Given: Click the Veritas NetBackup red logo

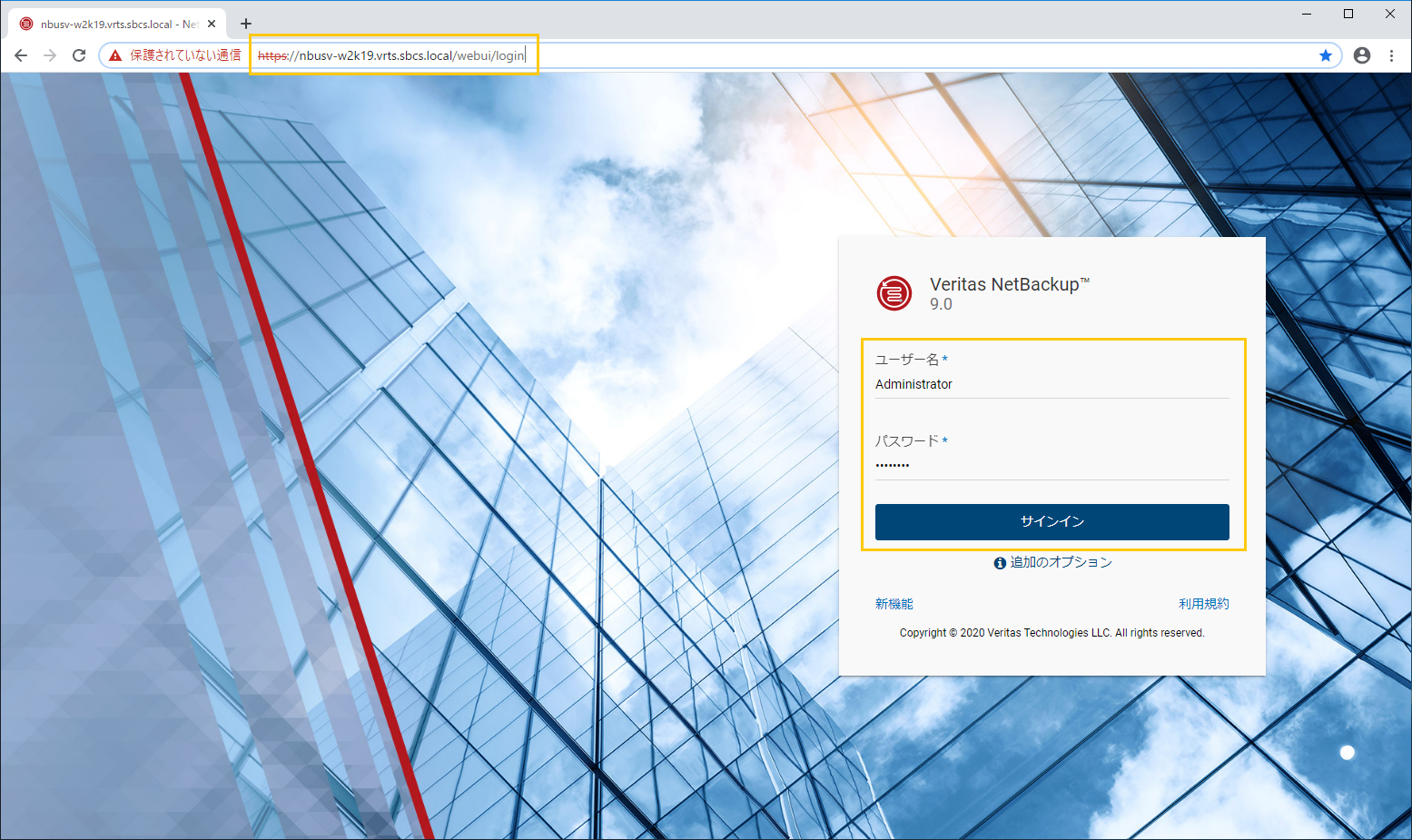Looking at the screenshot, I should 894,293.
